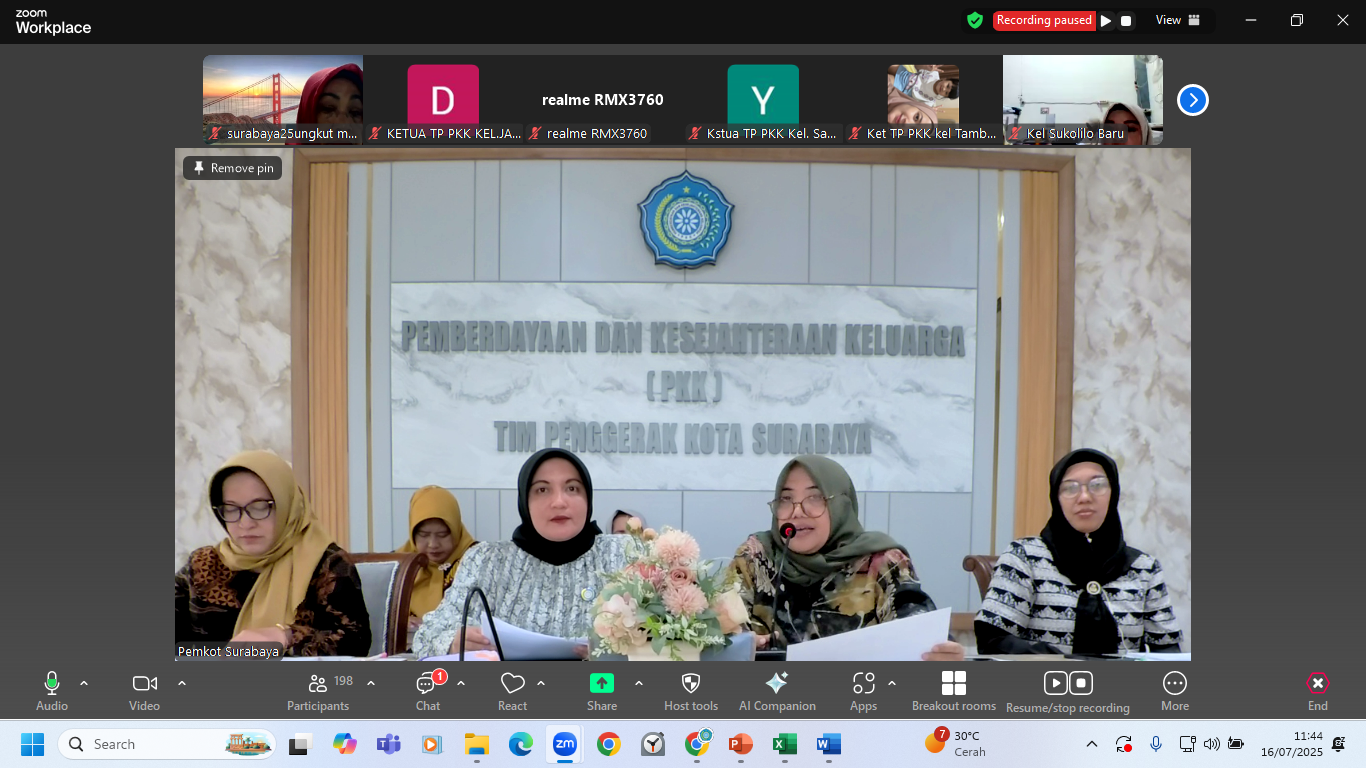Click Remove pin on the pinned video
This screenshot has height=768, width=1366.
233,168
